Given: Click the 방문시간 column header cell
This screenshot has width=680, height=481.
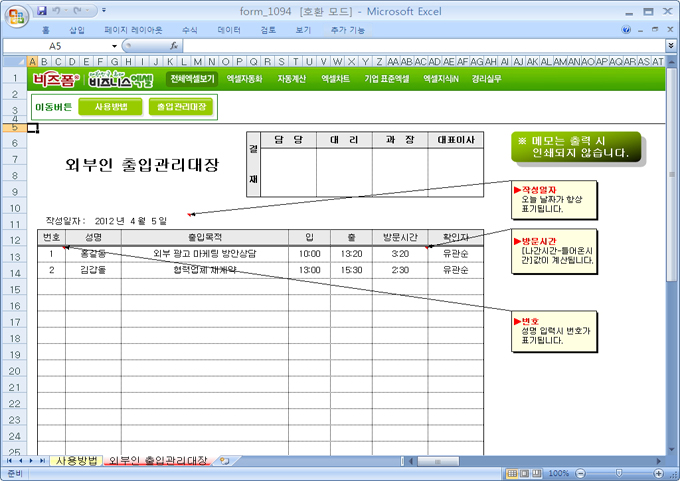Looking at the screenshot, I should [400, 237].
